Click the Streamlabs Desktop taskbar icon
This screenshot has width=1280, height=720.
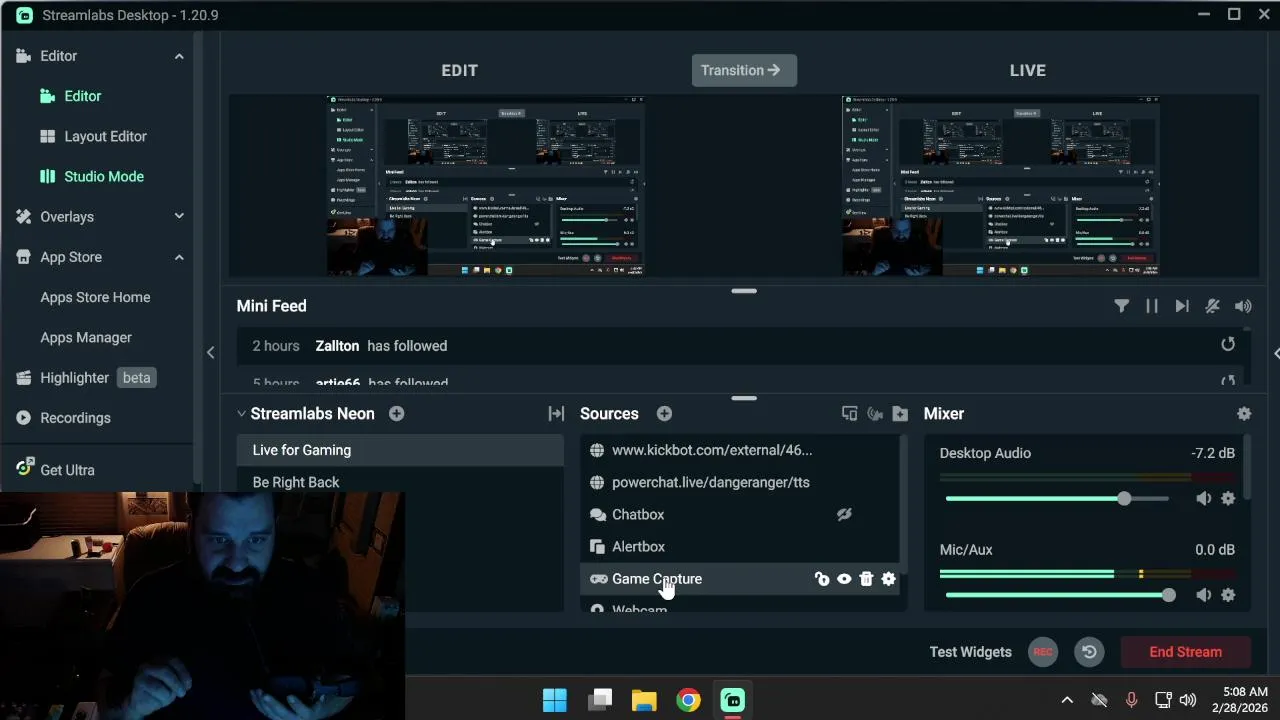733,700
